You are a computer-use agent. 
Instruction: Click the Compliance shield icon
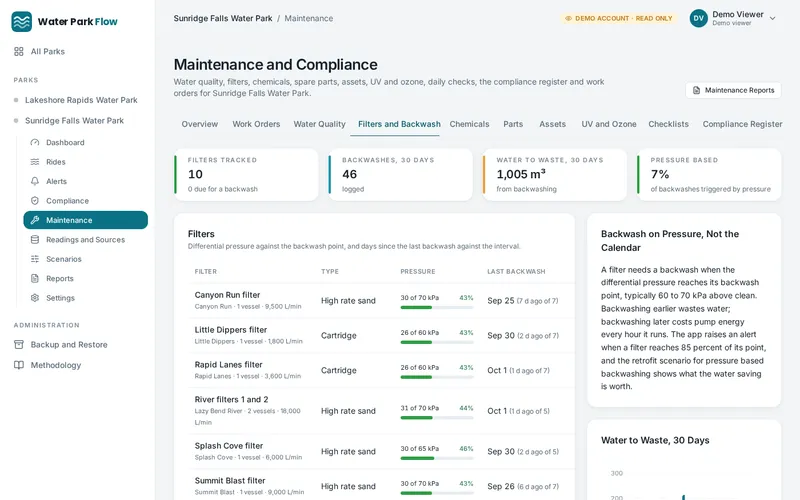click(x=35, y=201)
